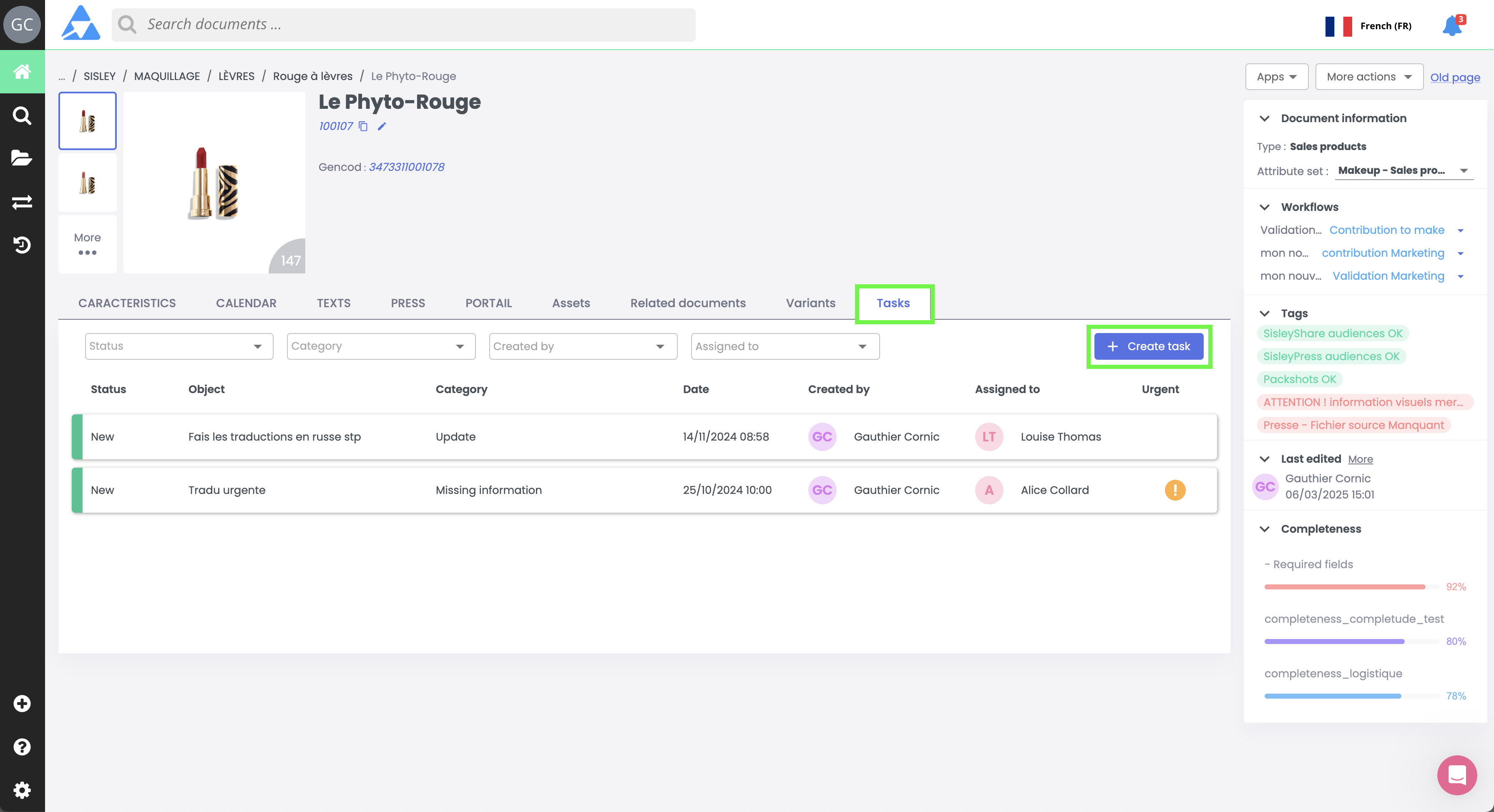Open the history icon in sidebar
The width and height of the screenshot is (1494, 812).
pyautogui.click(x=22, y=245)
